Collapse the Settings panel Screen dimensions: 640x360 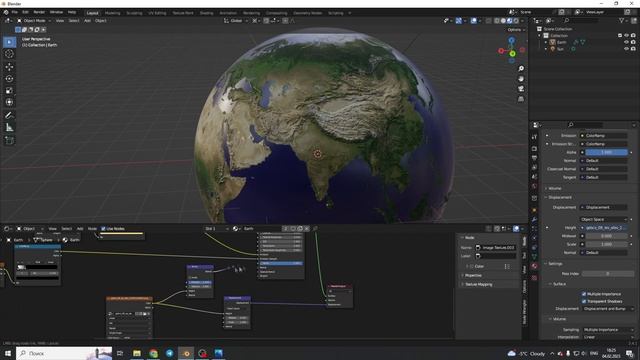554,264
